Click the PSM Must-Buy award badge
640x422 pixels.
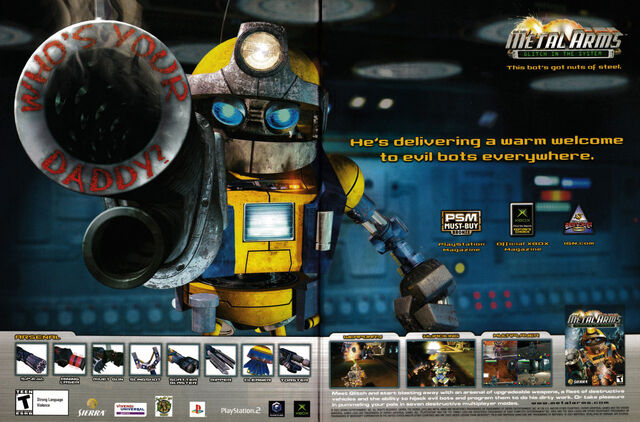[x=461, y=222]
